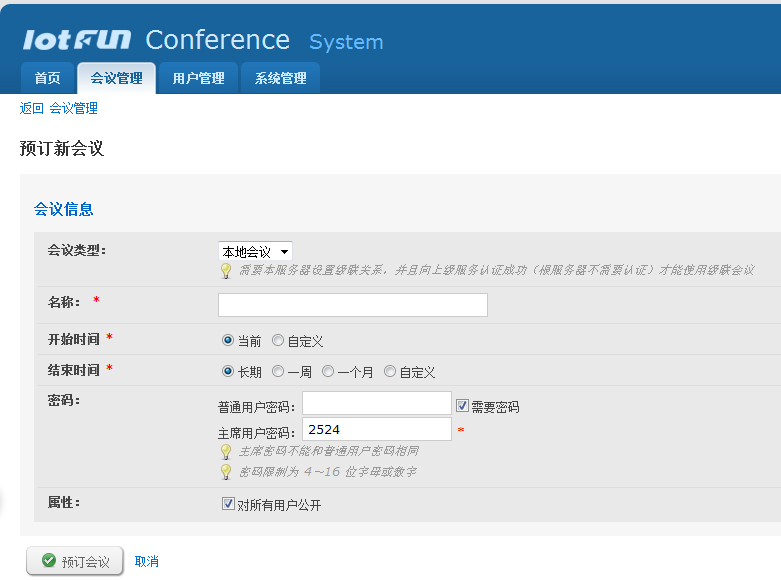Click the 密码限制为 4~16 位字母或数字 hint
Image resolution: width=781 pixels, height=580 pixels.
pos(328,471)
